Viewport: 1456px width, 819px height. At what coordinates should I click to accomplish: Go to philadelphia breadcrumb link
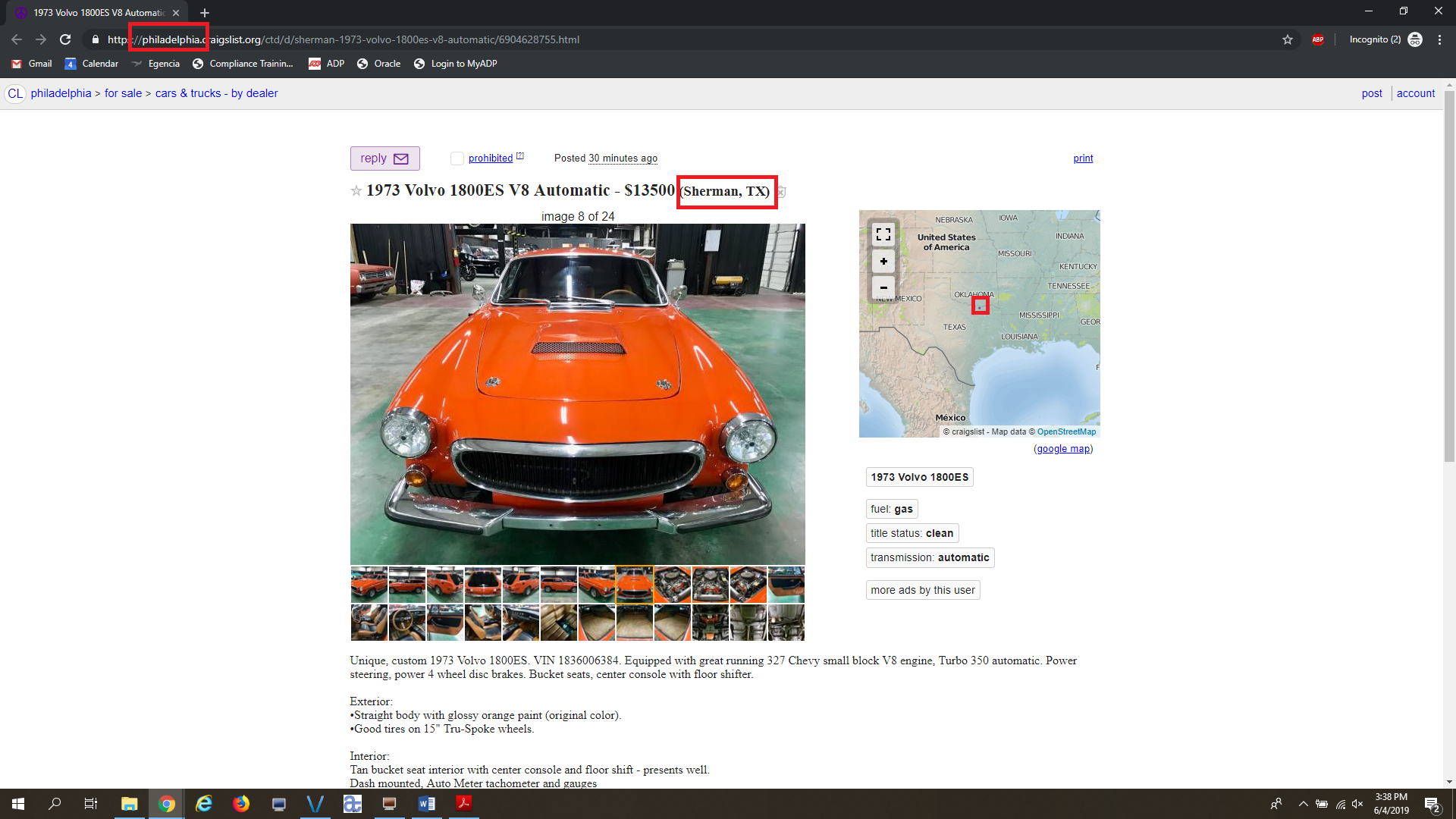61,93
